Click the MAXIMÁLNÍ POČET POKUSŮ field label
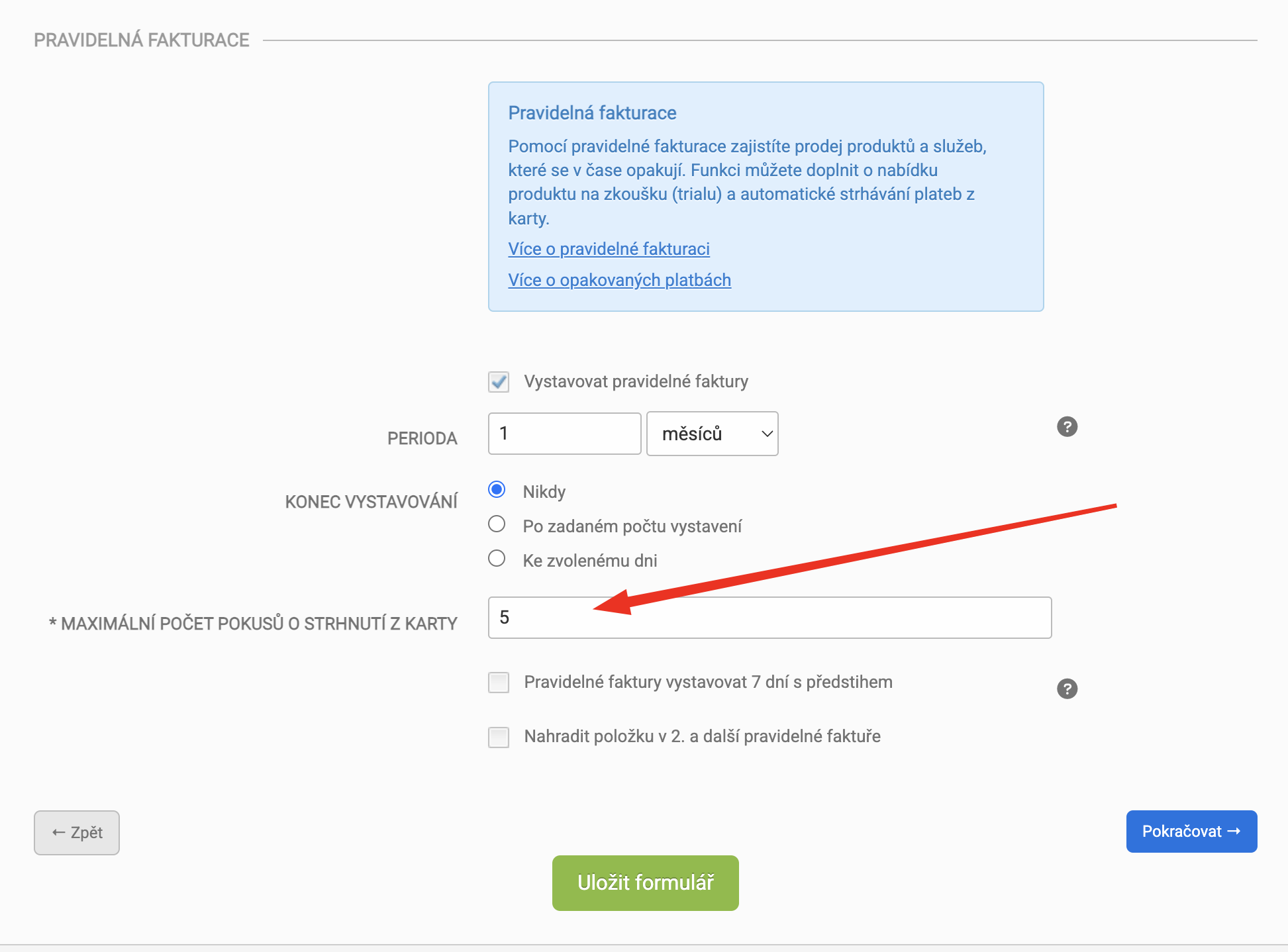 click(x=253, y=624)
